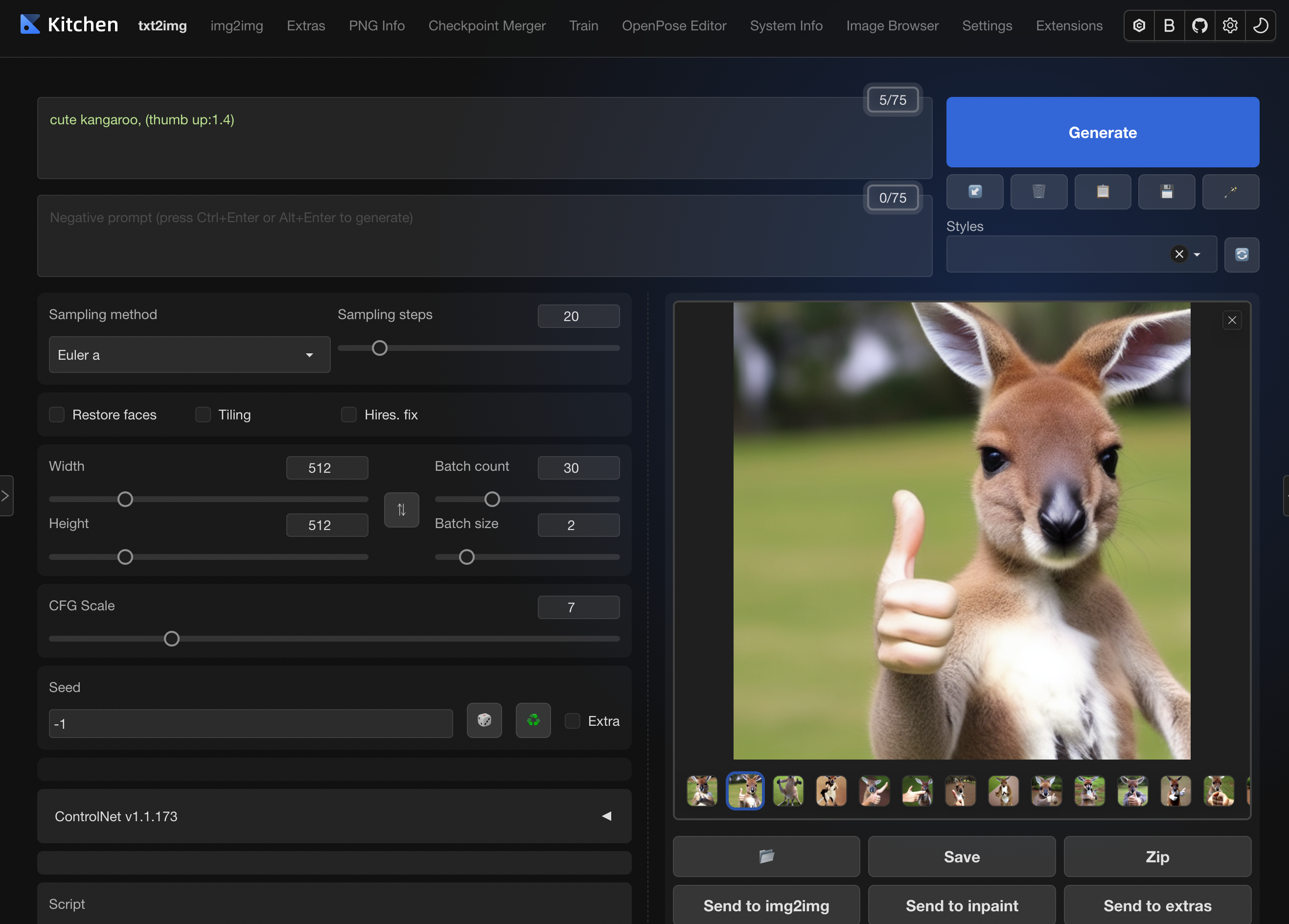
Task: Open the GitHub icon link
Action: [1200, 25]
